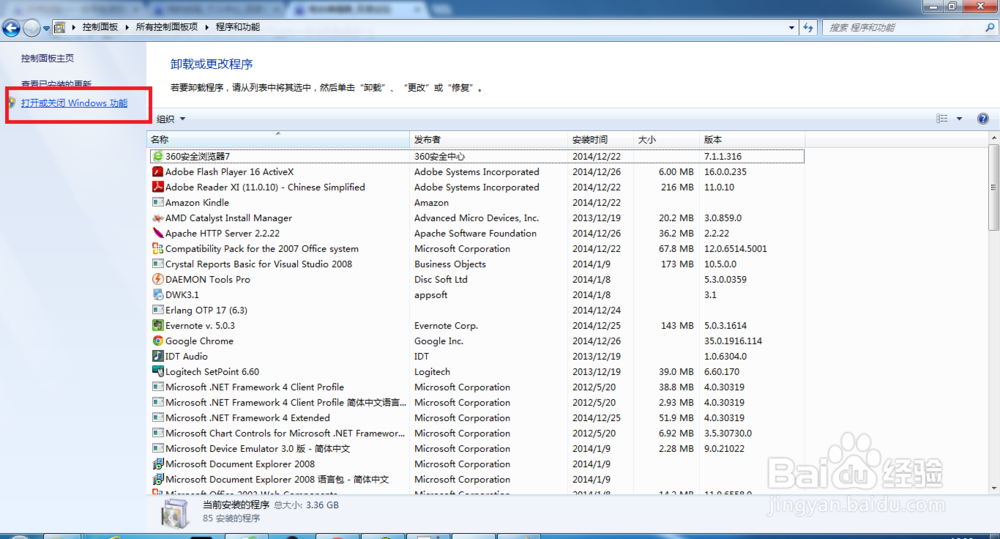The image size is (1000, 539).
Task: Click publisher Evernote Corp.
Action: 446,326
